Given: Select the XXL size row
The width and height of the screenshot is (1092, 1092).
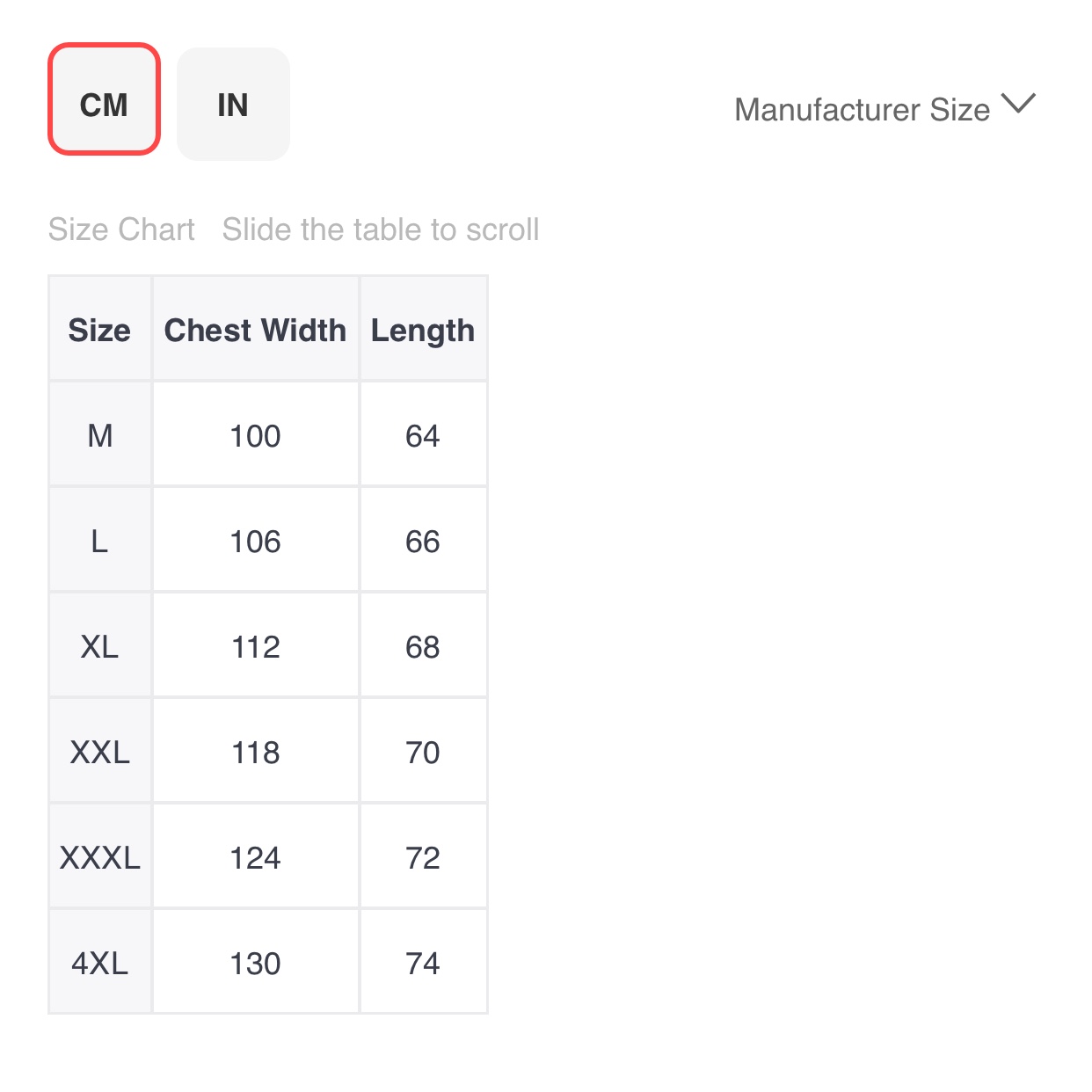Looking at the screenshot, I should point(100,752).
